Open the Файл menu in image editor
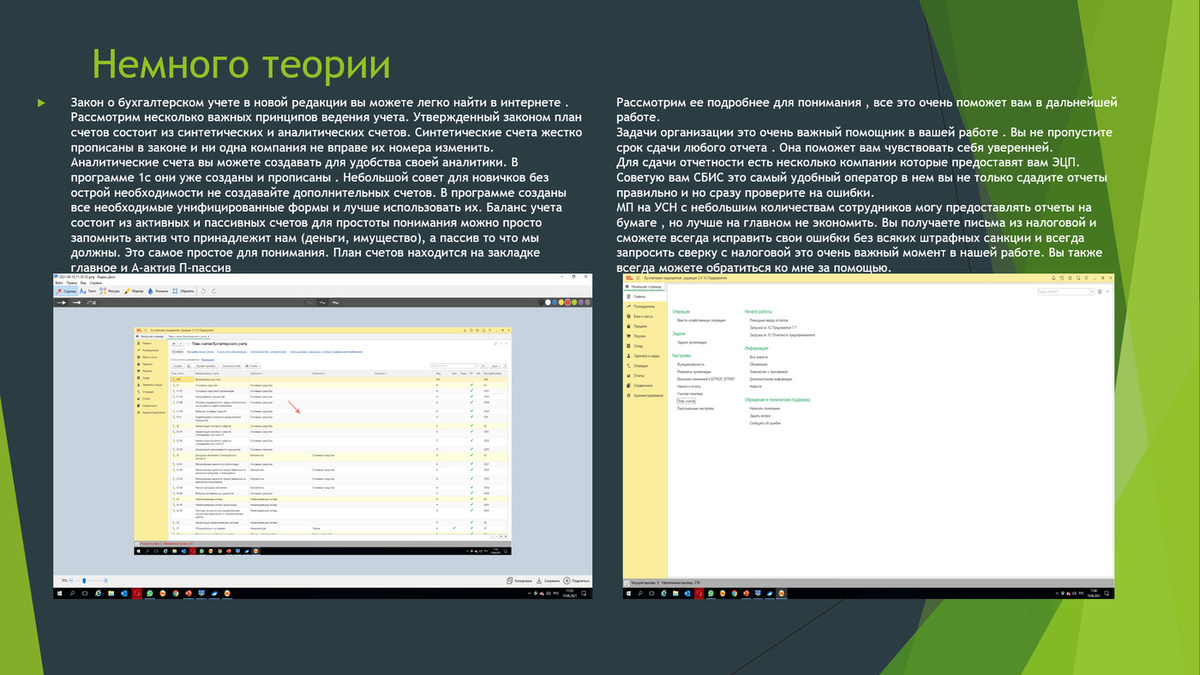This screenshot has height=675, width=1200. pos(59,282)
